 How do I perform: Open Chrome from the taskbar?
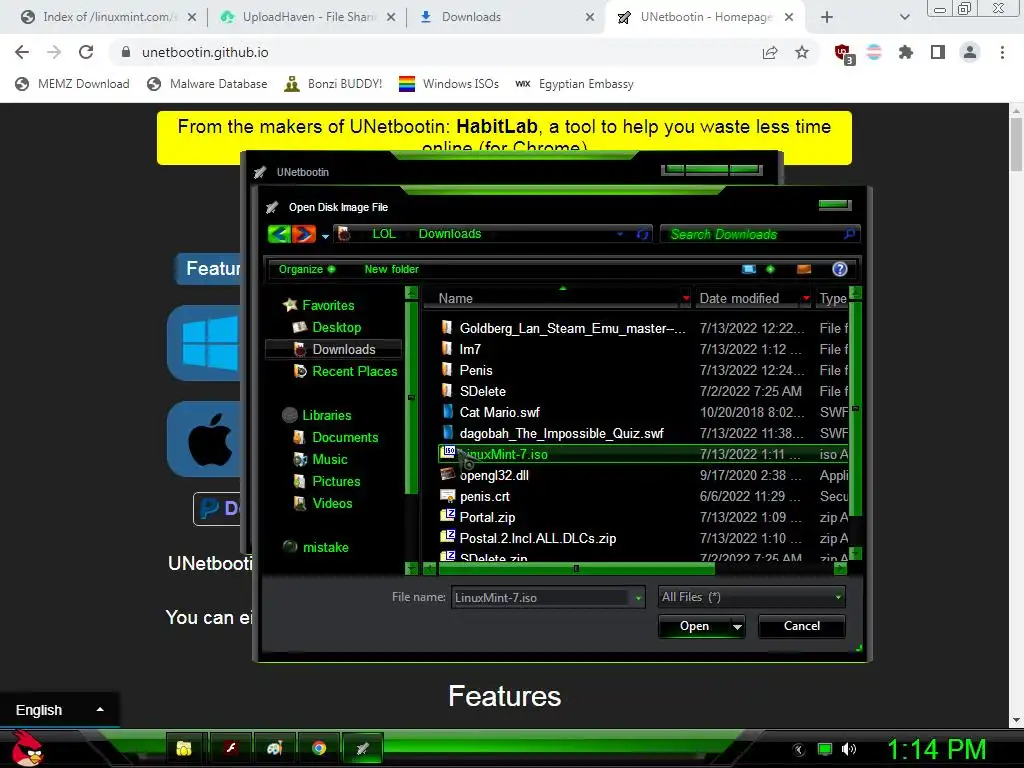(319, 748)
